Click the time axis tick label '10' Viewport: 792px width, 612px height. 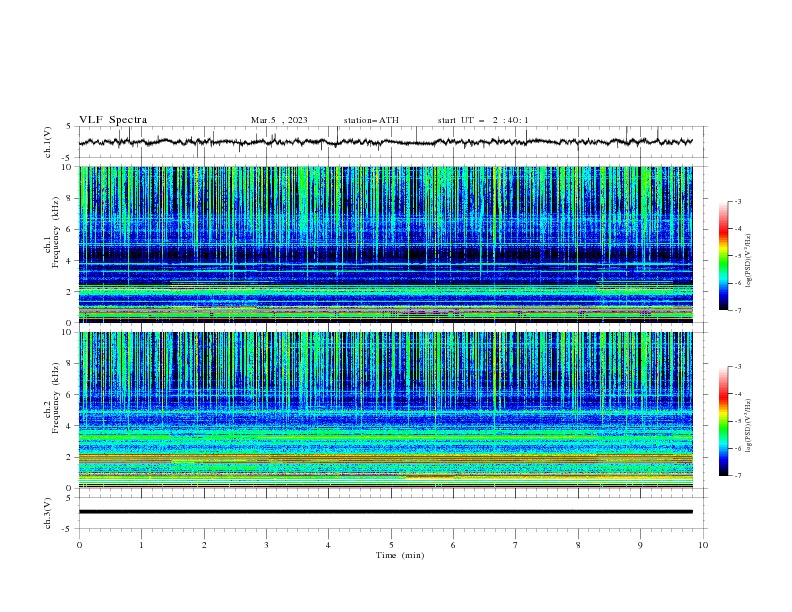coord(703,545)
